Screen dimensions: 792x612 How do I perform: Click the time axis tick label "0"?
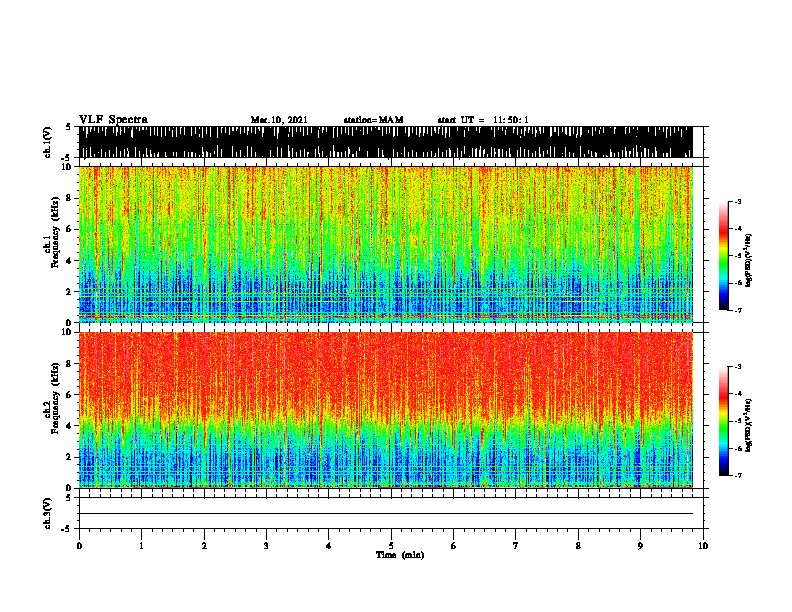[x=79, y=546]
